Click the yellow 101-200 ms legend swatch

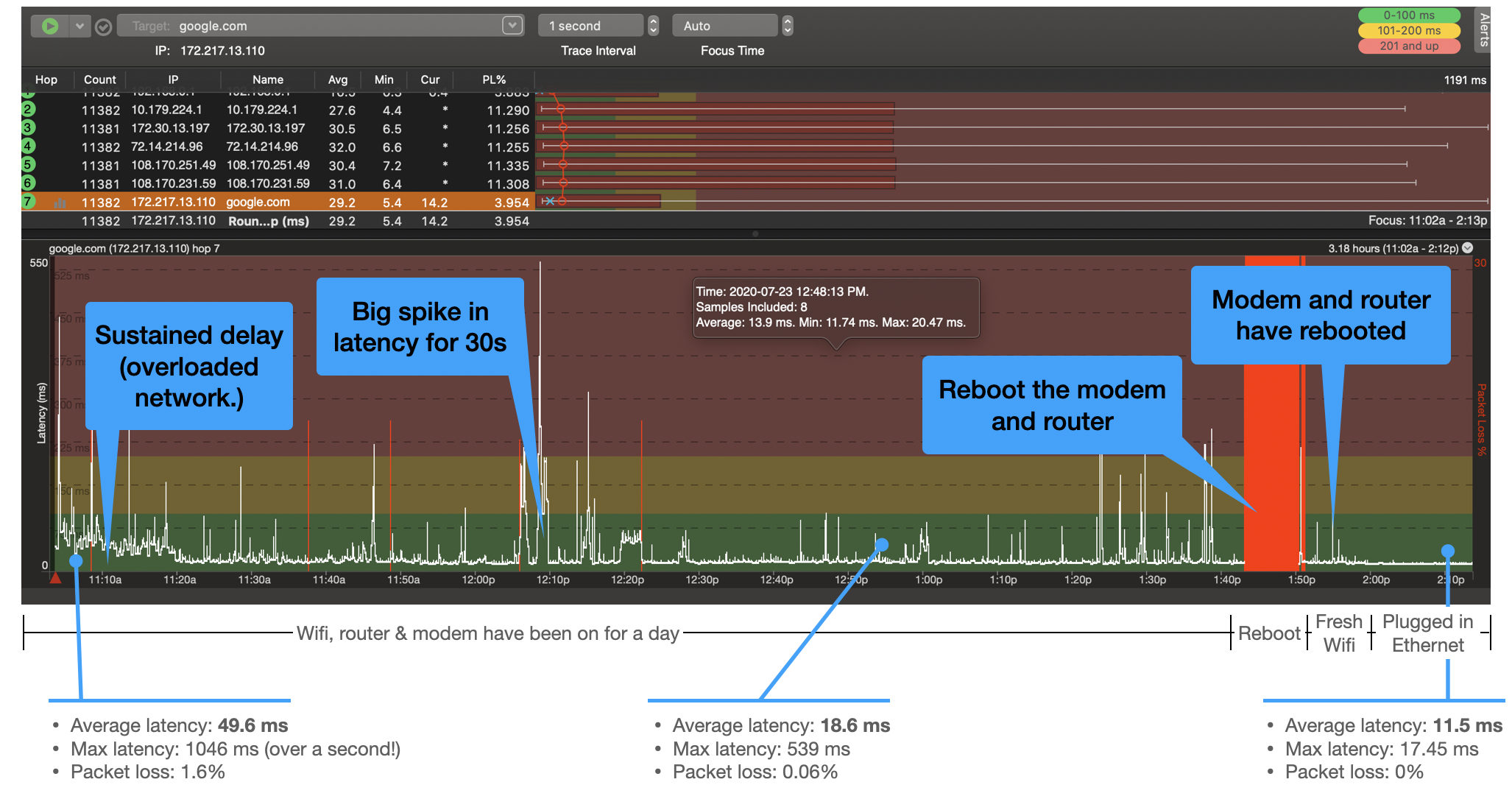coord(1408,31)
